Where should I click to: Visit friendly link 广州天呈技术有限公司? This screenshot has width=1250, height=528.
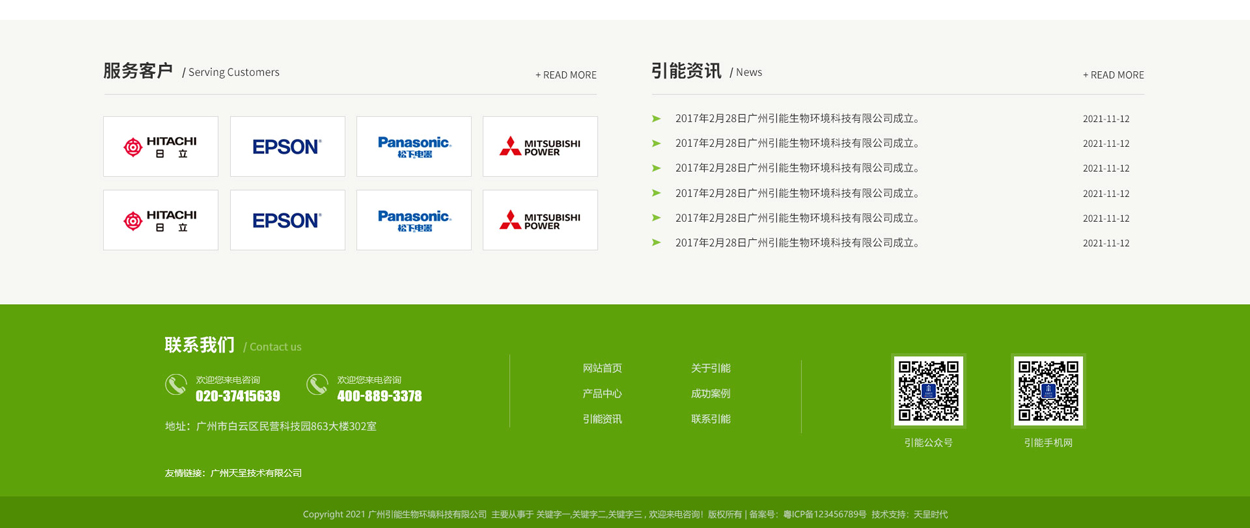click(256, 473)
